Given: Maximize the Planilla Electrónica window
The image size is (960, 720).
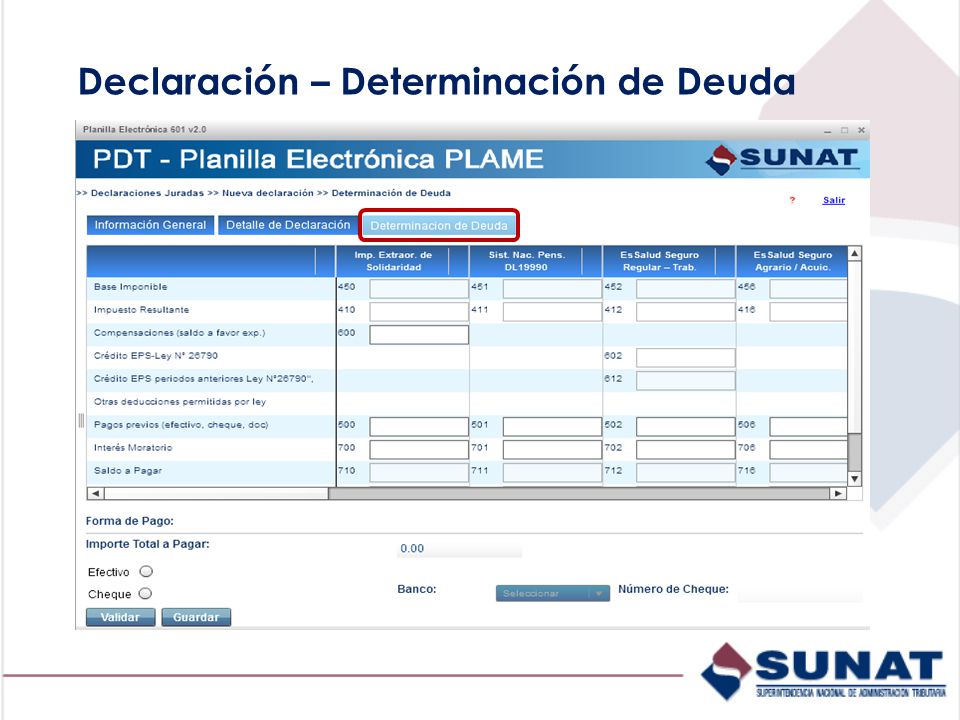Looking at the screenshot, I should pos(844,130).
